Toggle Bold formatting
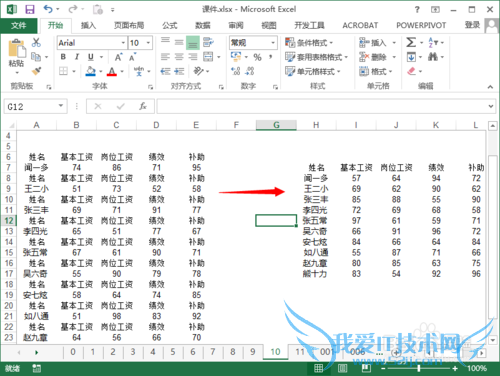The image size is (500, 376). (x=63, y=57)
